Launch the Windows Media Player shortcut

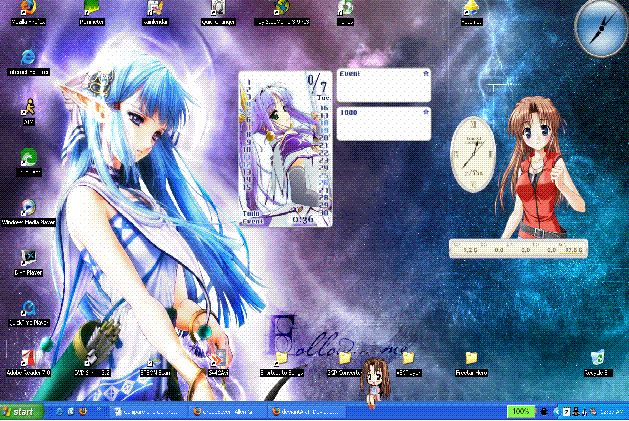(28, 212)
